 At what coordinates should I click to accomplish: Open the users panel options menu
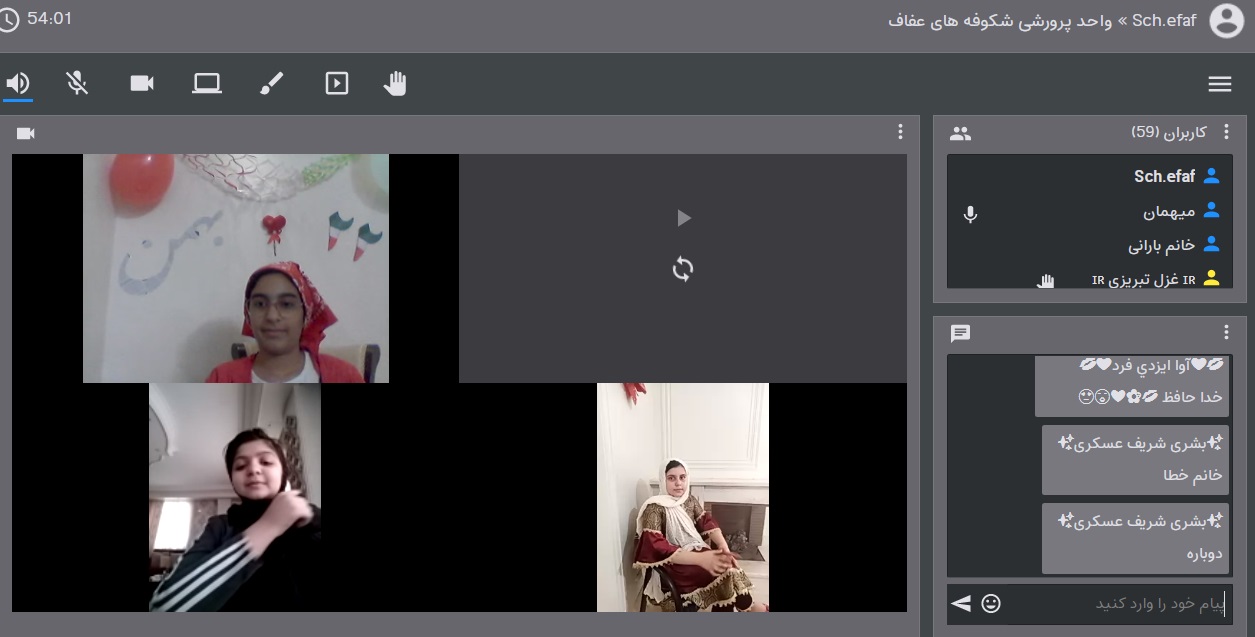point(1227,132)
